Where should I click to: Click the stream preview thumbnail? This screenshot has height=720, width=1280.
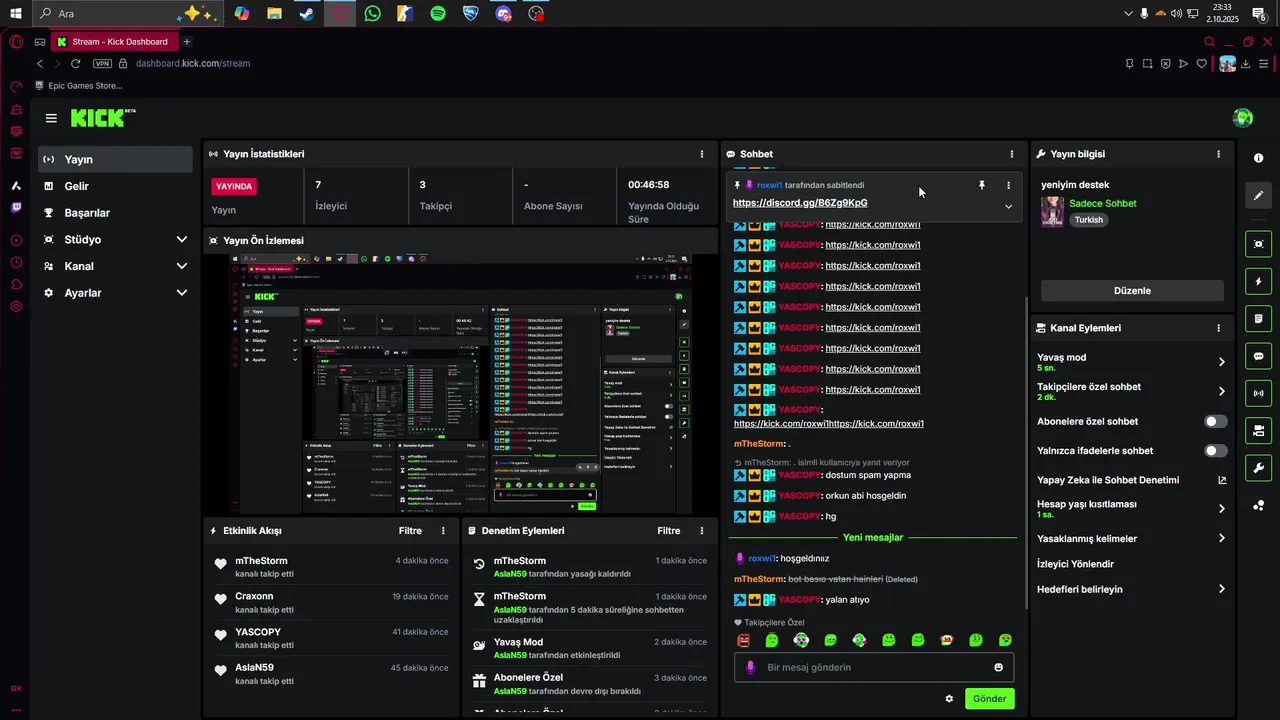(x=461, y=383)
